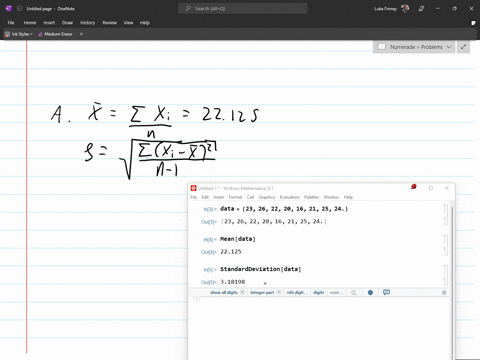This screenshot has width=480, height=360.
Task: Click the Mean[data] input cell
Action: click(x=238, y=239)
